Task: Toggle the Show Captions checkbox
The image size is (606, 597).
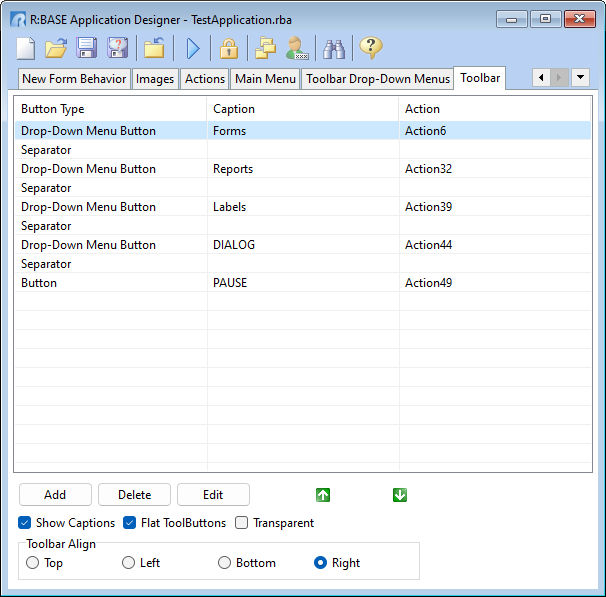Action: (24, 523)
